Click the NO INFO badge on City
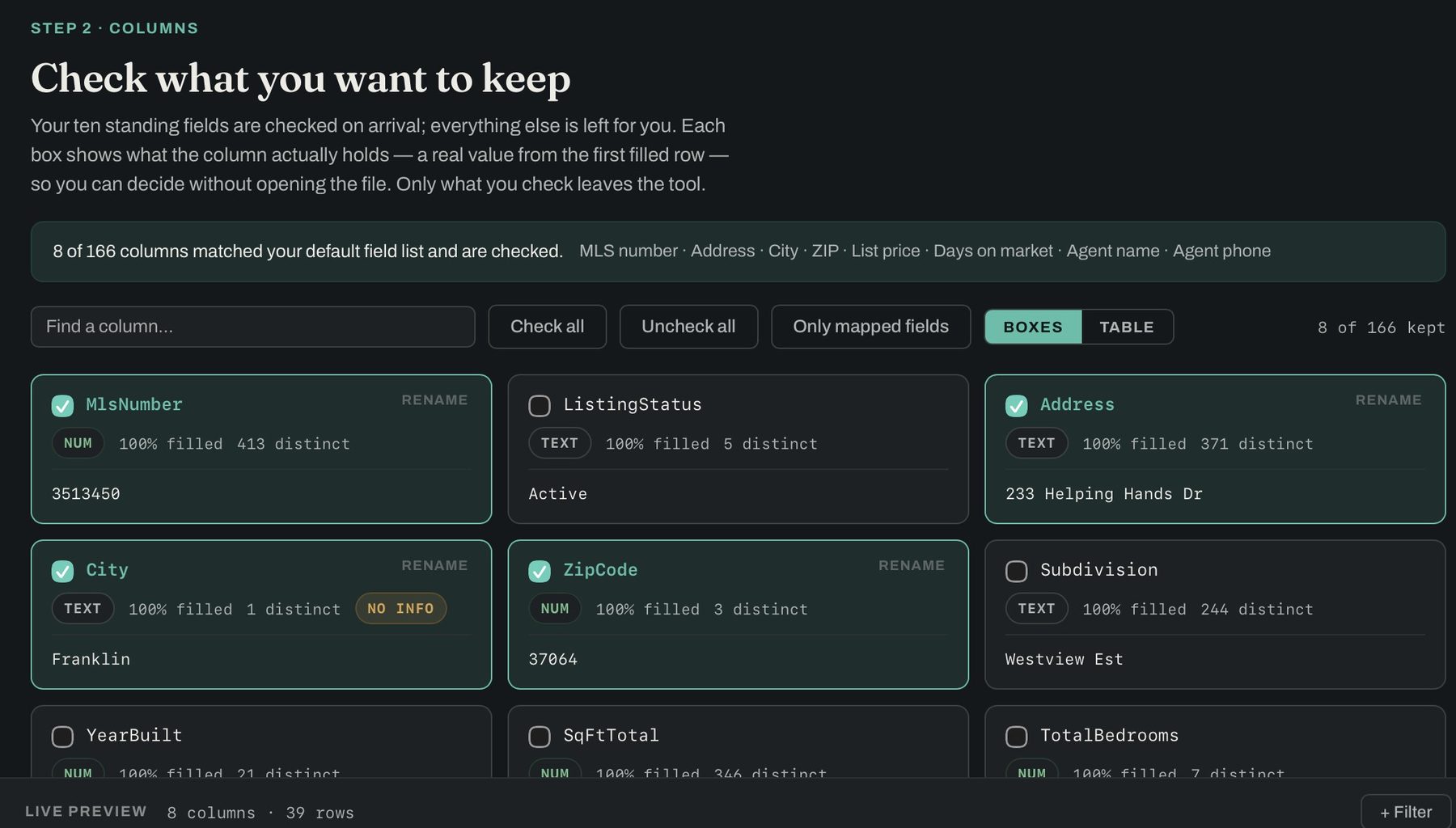Screen dimensions: 1456x828 point(400,609)
